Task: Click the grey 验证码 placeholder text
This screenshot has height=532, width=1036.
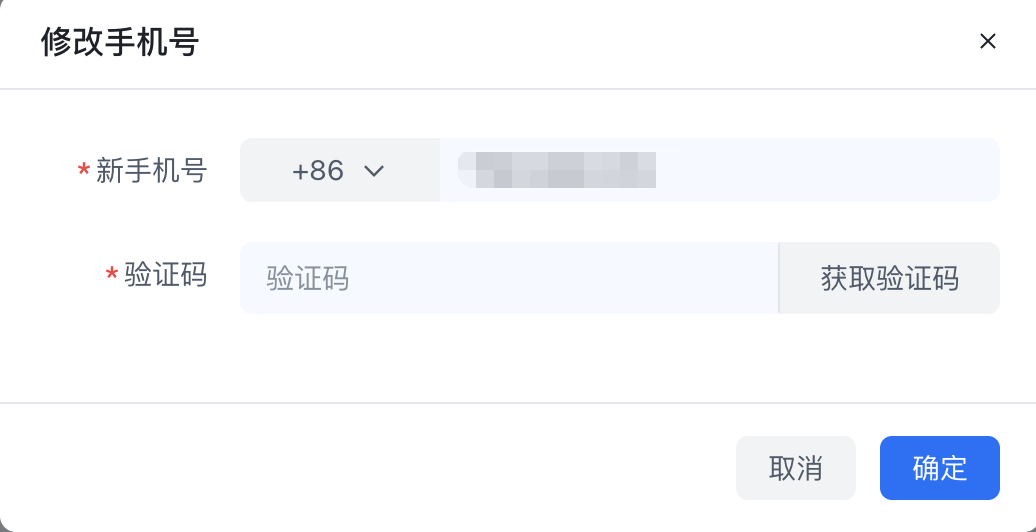Action: click(308, 278)
